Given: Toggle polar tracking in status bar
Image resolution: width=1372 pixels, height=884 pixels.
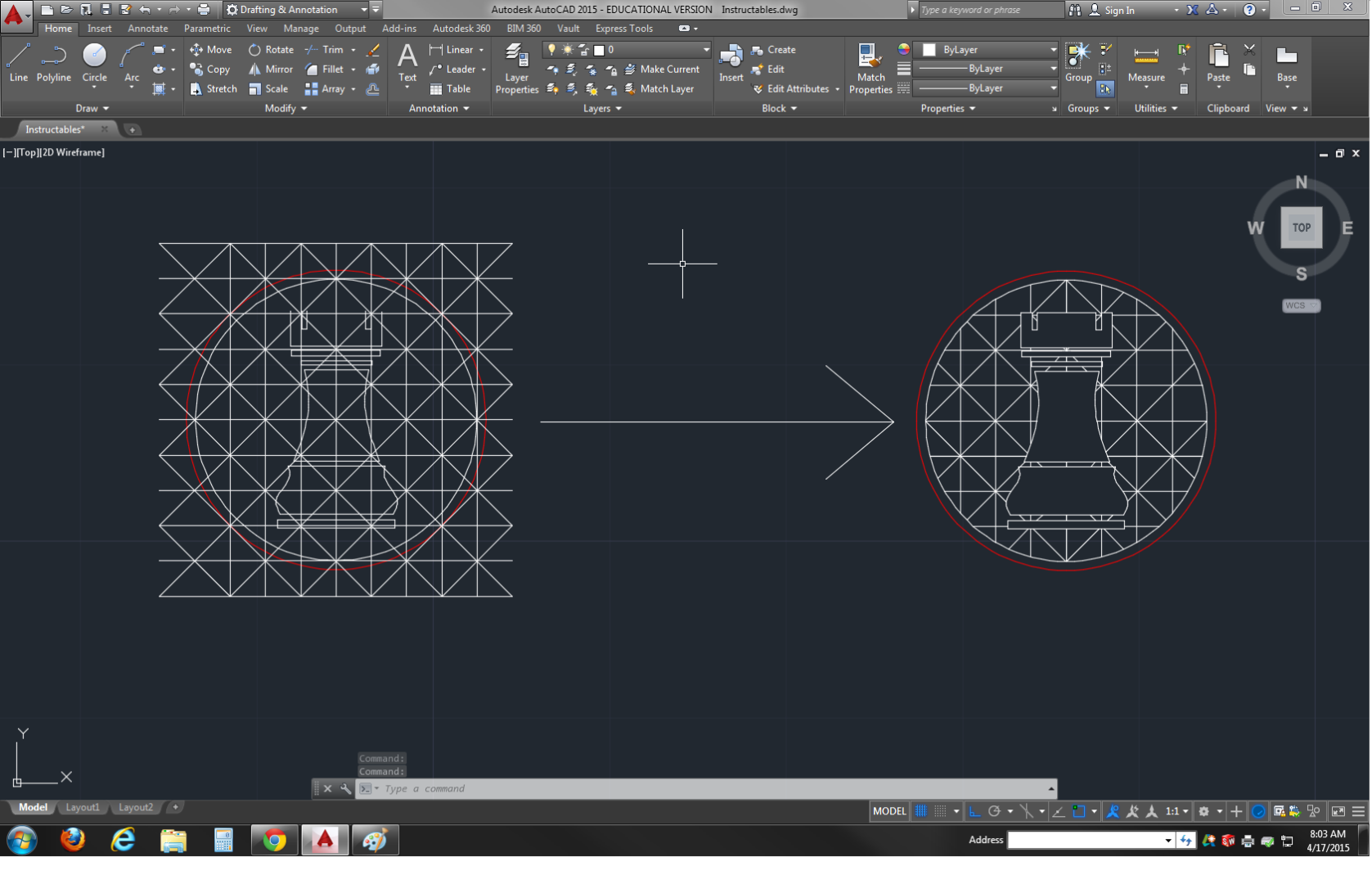Looking at the screenshot, I should (x=994, y=812).
